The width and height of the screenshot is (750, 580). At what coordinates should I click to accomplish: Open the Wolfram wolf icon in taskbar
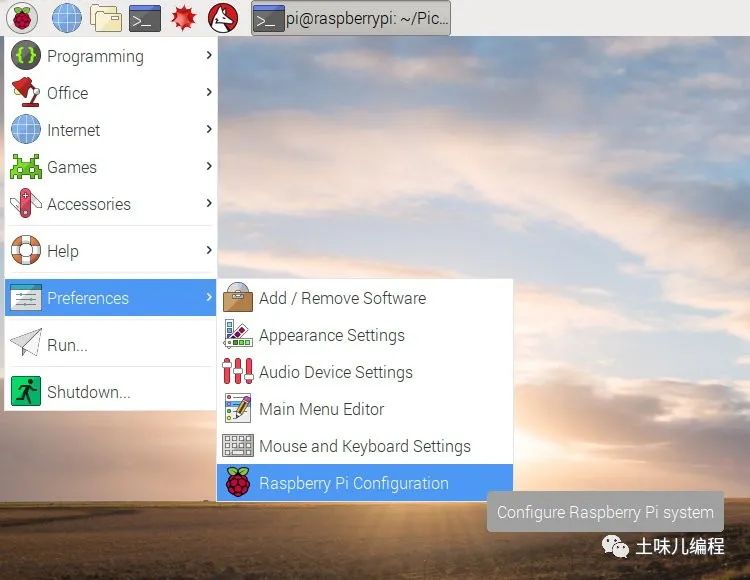coord(223,18)
